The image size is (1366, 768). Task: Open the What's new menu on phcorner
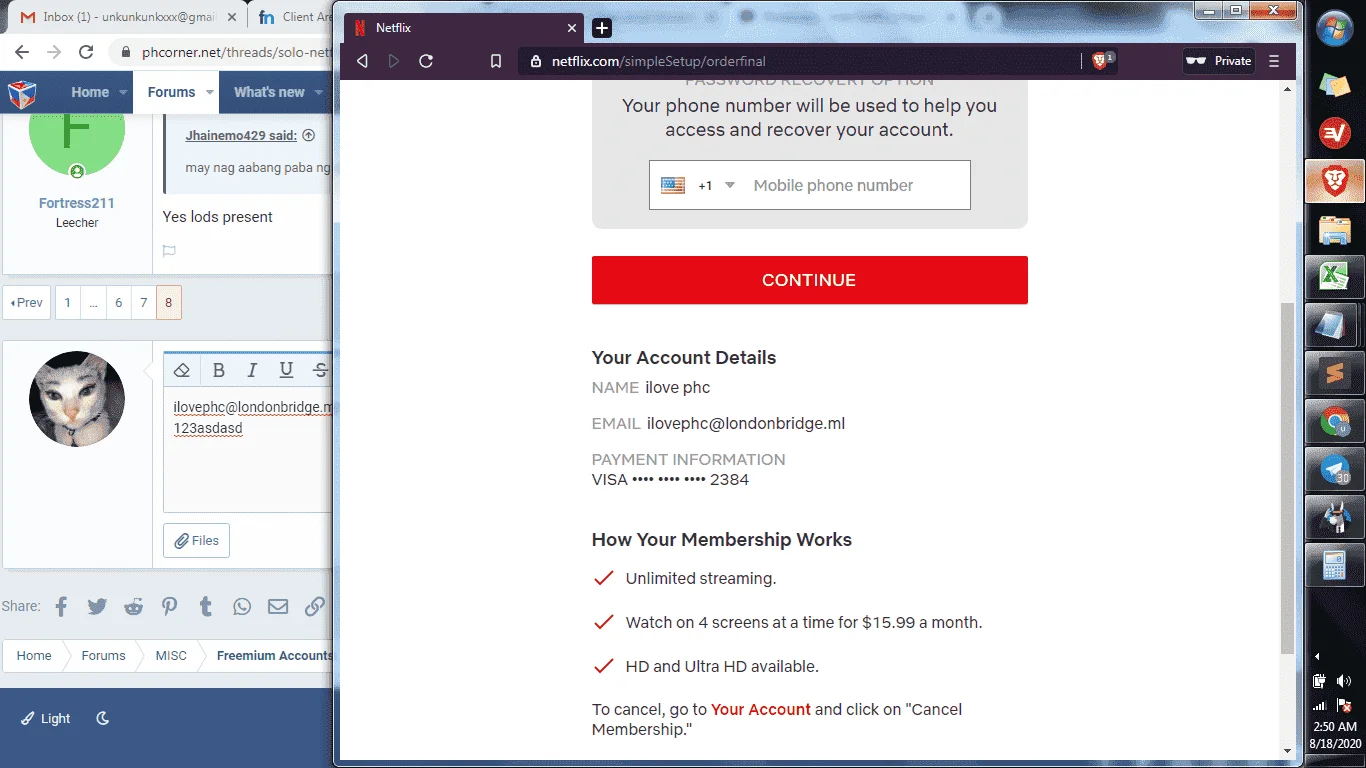pos(269,92)
